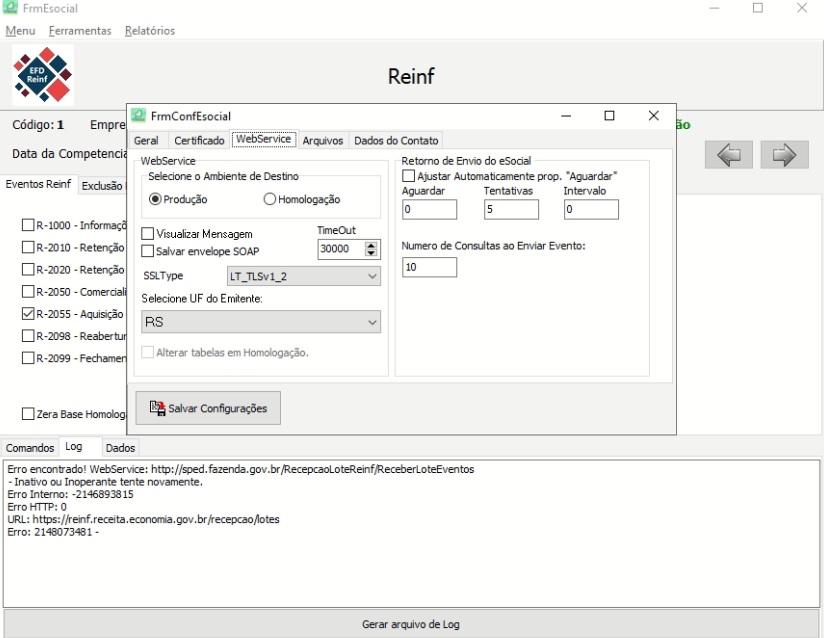The width and height of the screenshot is (824, 638).
Task: Close the FrmEsocial main window
Action: point(802,8)
